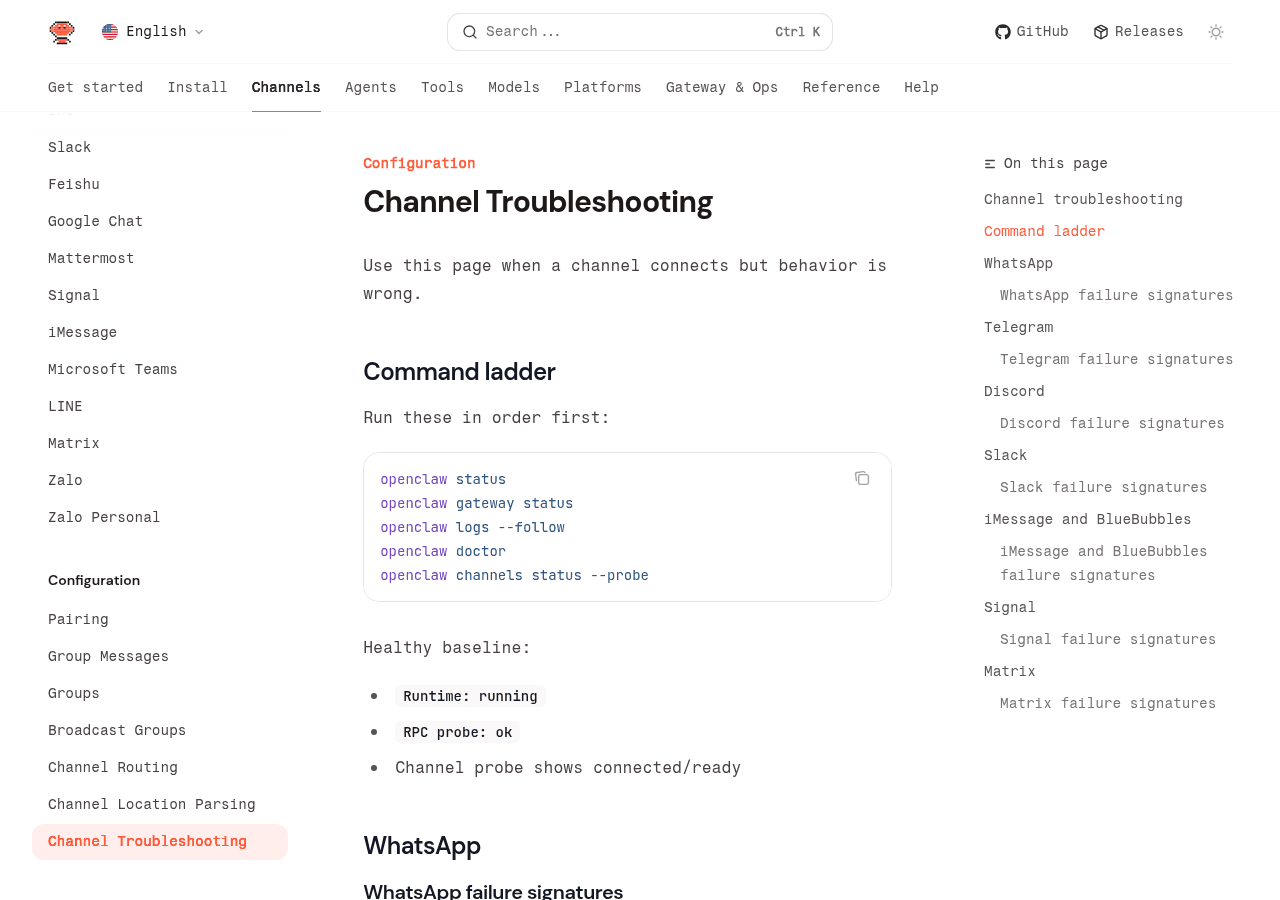Image resolution: width=1280 pixels, height=900 pixels.
Task: Navigate to Telegram failure signatures
Action: tap(1116, 357)
